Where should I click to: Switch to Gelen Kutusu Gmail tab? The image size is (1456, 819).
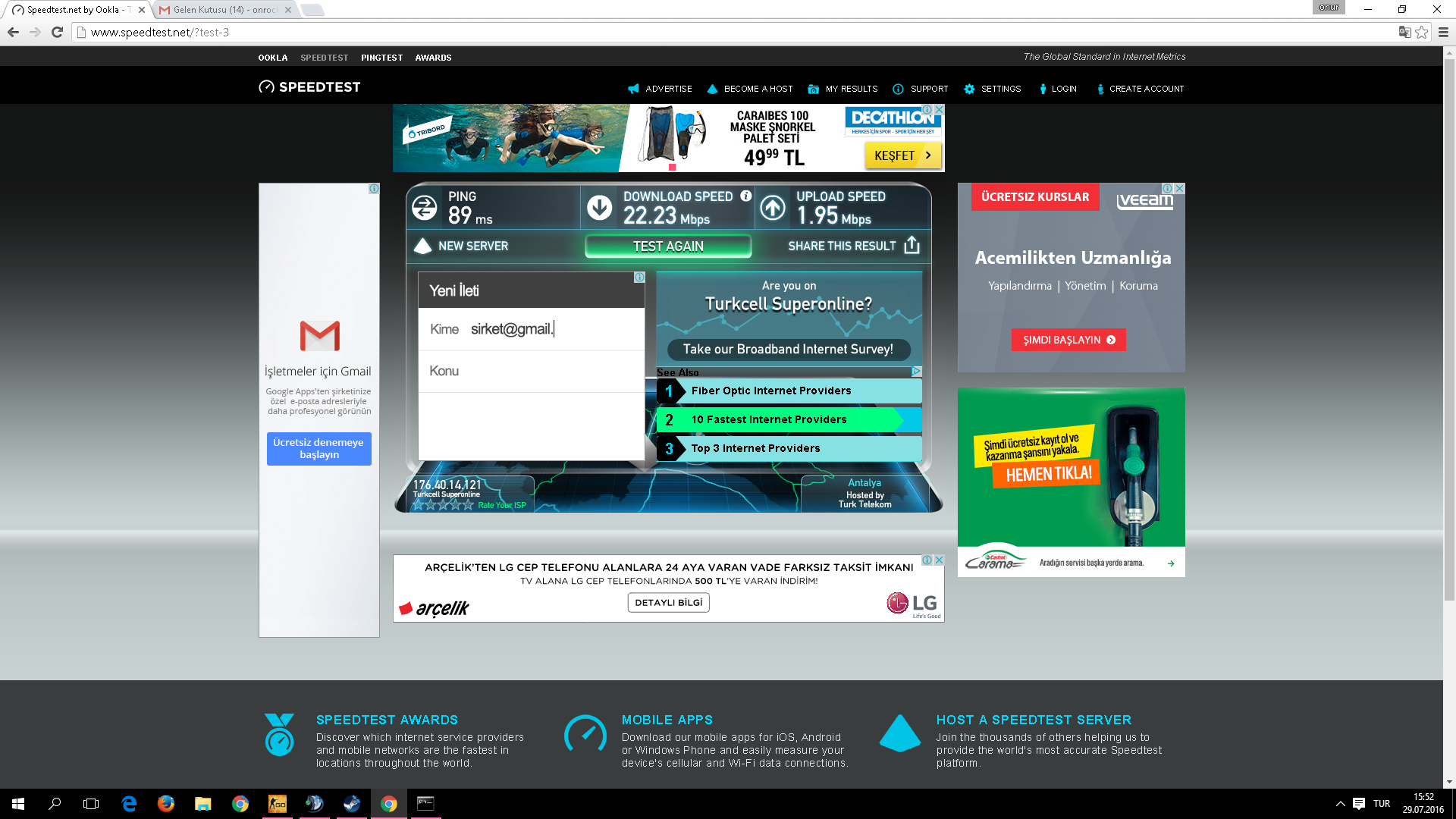click(x=225, y=10)
